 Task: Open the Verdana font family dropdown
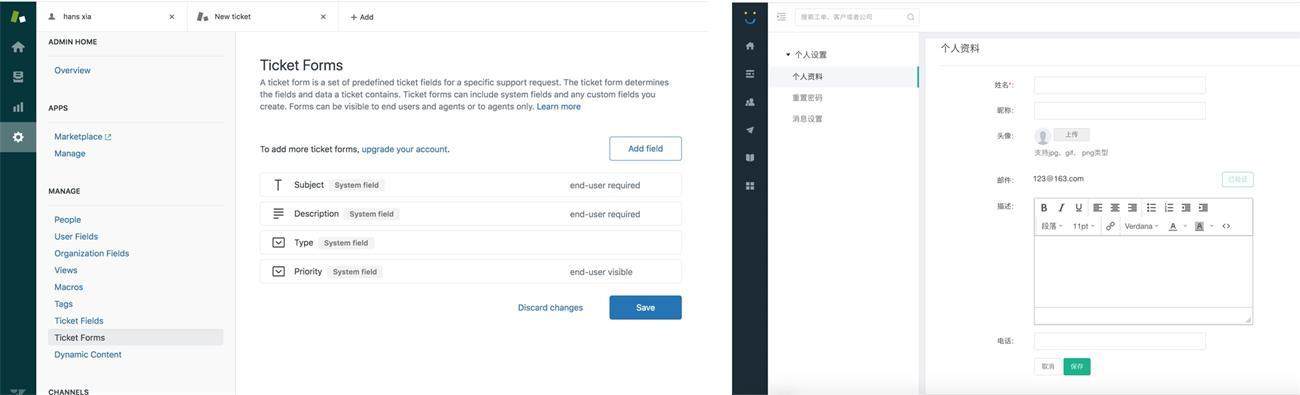point(1141,226)
